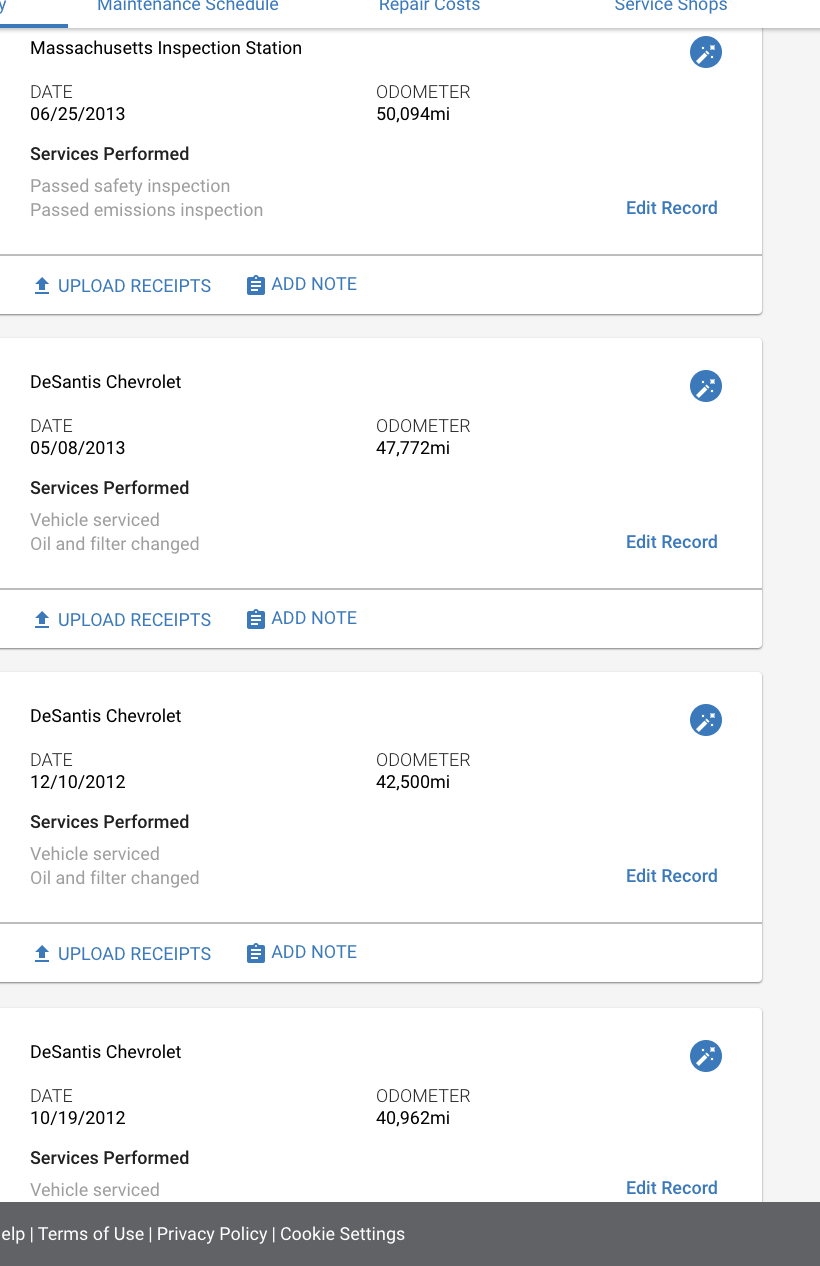This screenshot has height=1266, width=820.
Task: Switch to the Repair Costs tab
Action: 429,6
